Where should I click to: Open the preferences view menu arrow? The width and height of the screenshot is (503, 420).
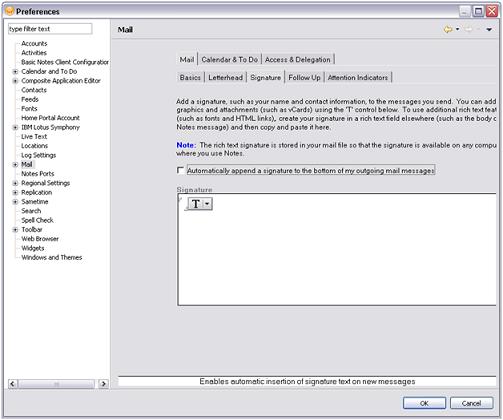[489, 30]
